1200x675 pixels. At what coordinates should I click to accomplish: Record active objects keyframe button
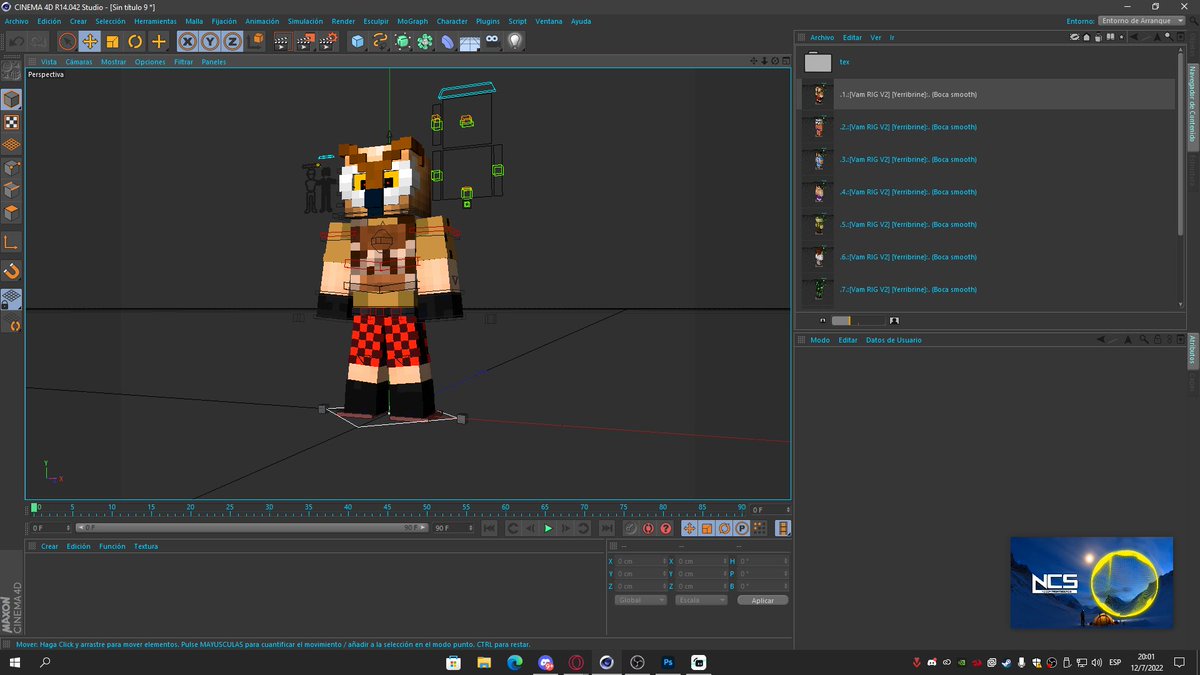[631, 528]
